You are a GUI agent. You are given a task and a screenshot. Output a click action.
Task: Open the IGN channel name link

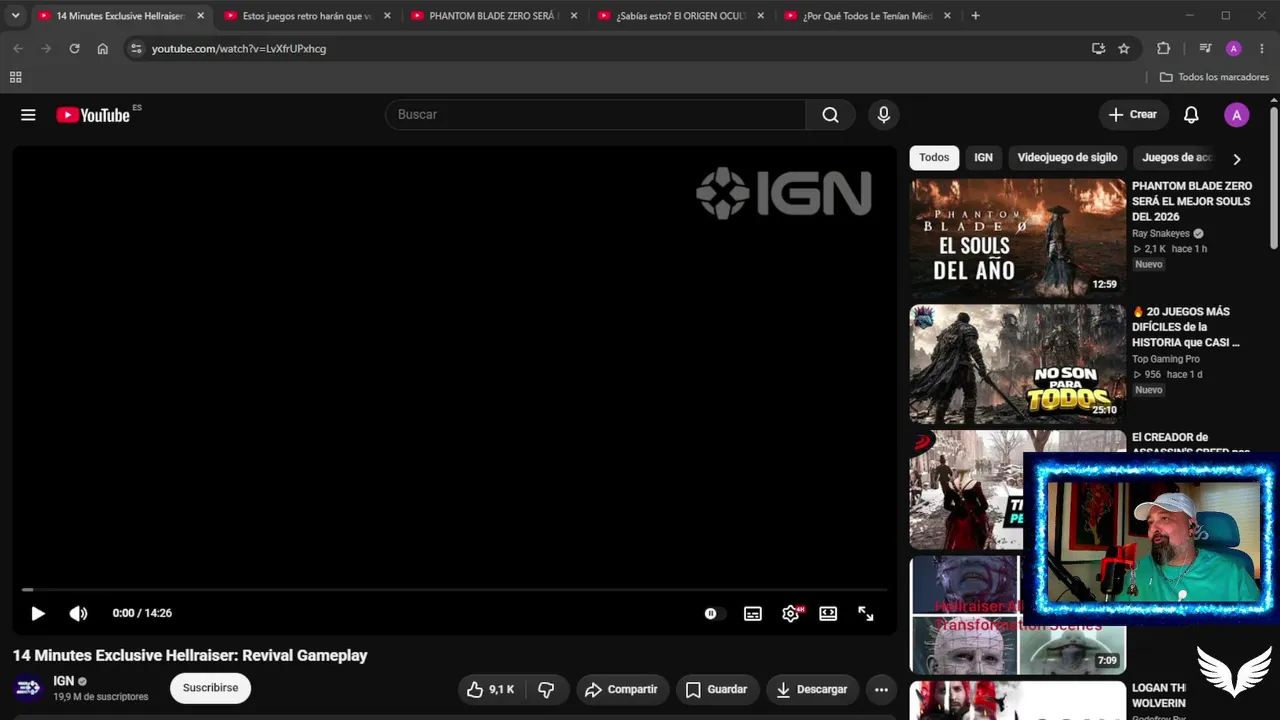coord(63,681)
